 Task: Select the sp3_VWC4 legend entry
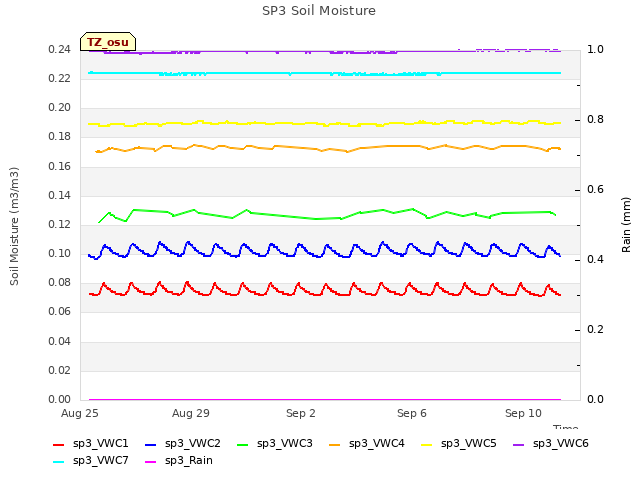click(367, 443)
